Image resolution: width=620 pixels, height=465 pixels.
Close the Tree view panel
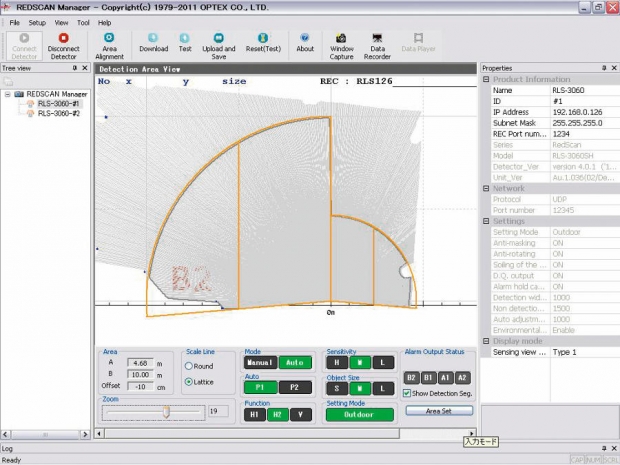pos(85,68)
